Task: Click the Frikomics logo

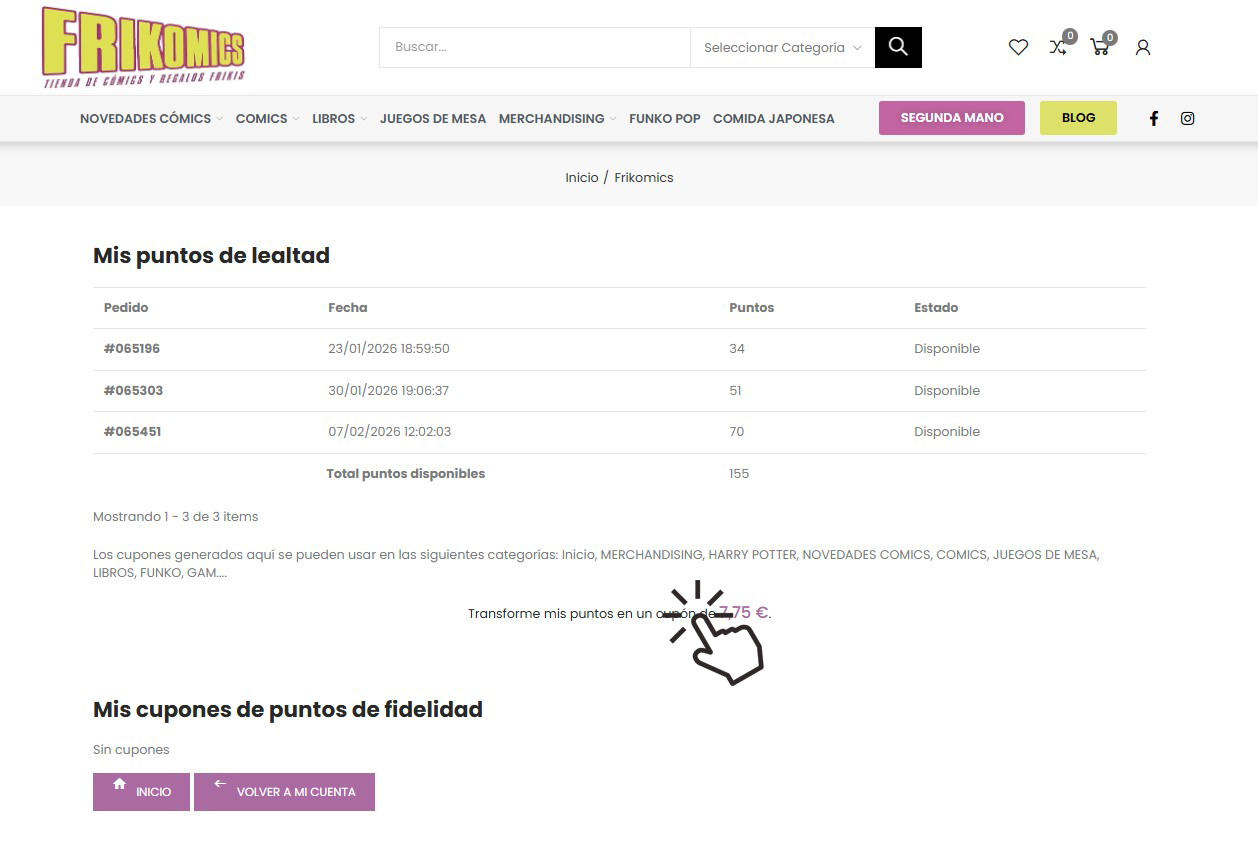Action: [x=143, y=47]
